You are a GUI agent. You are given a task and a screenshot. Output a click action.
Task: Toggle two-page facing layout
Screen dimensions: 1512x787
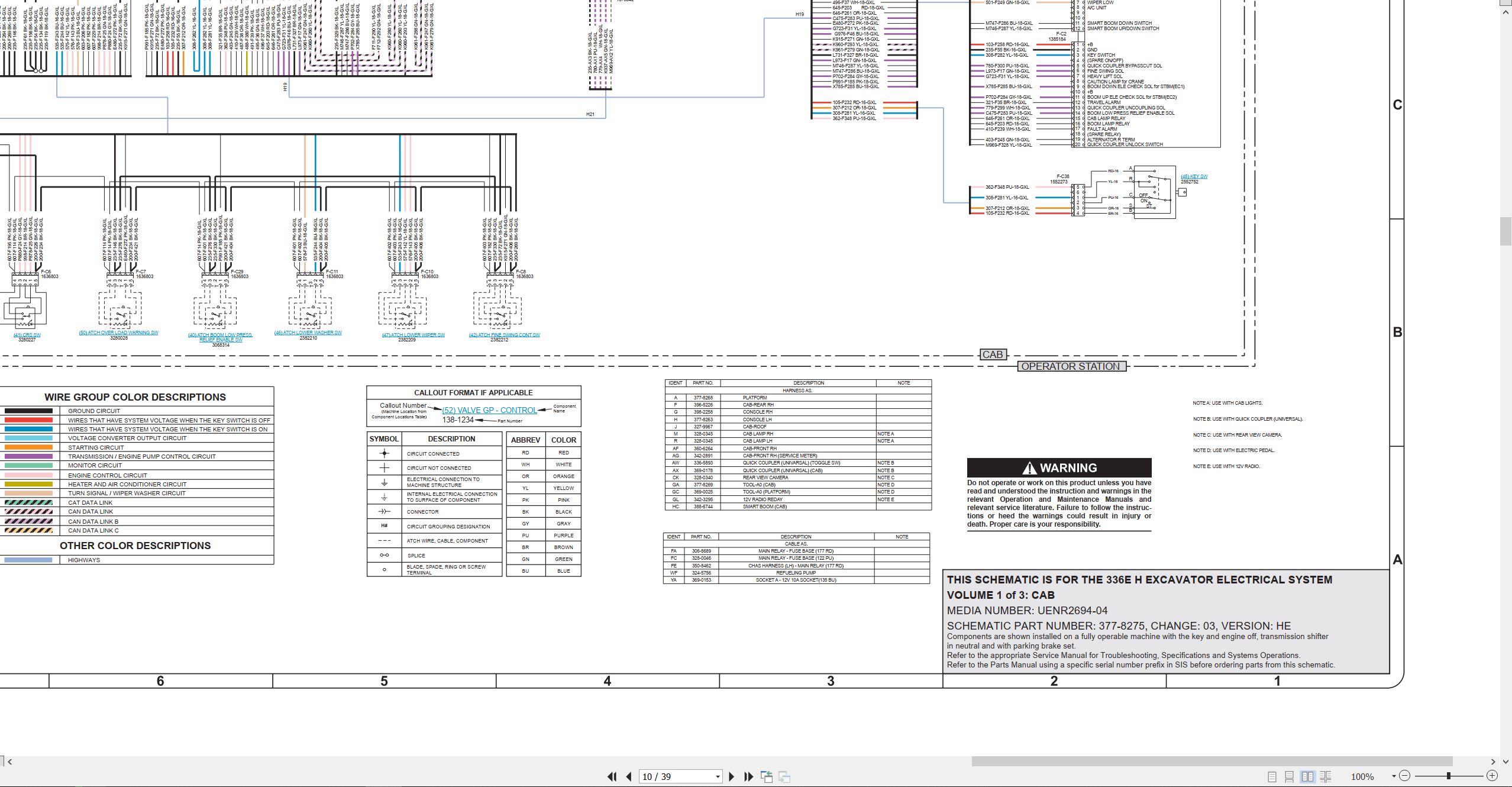point(1308,776)
